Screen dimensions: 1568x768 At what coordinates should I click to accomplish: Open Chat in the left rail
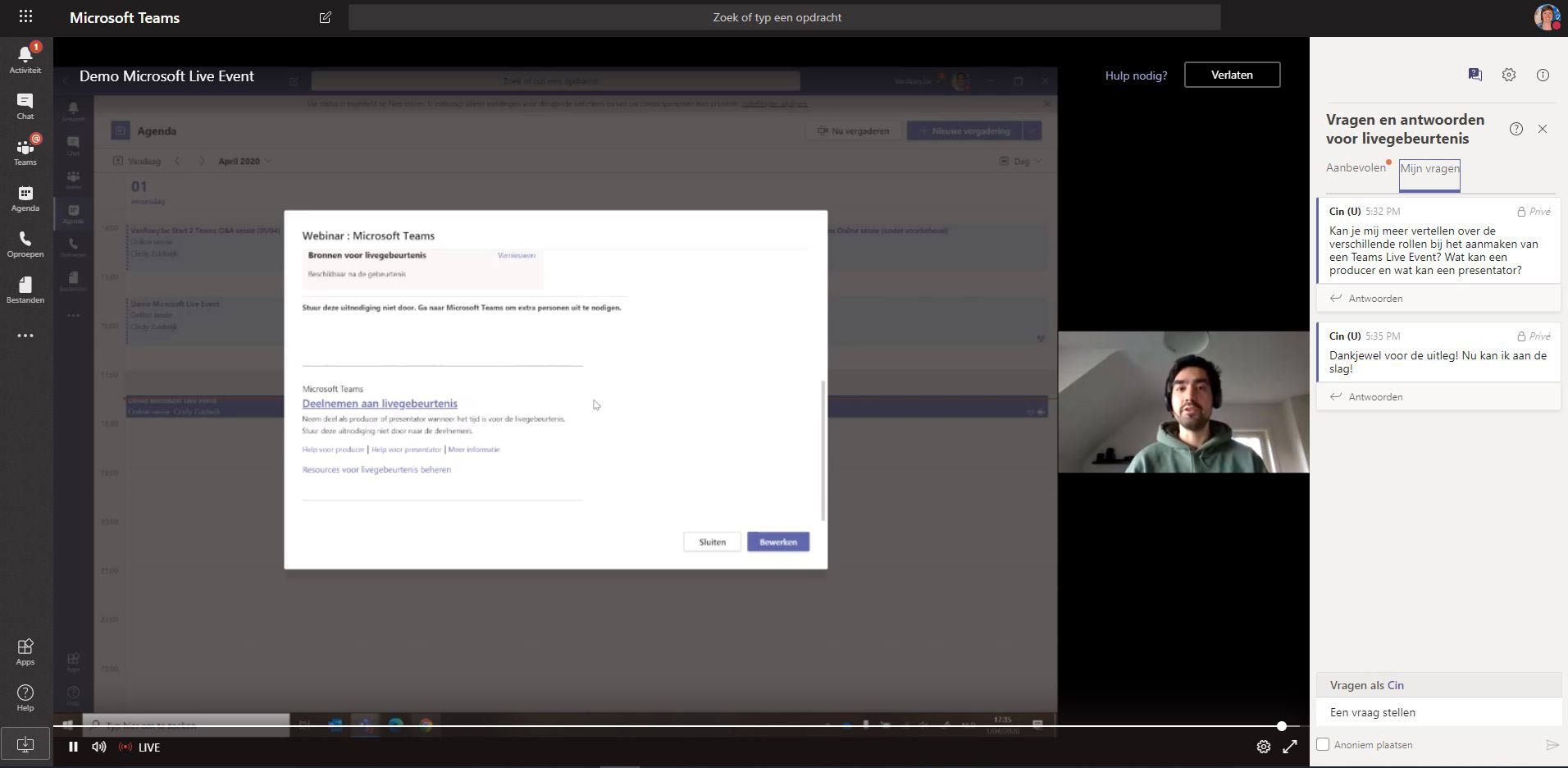coord(25,106)
